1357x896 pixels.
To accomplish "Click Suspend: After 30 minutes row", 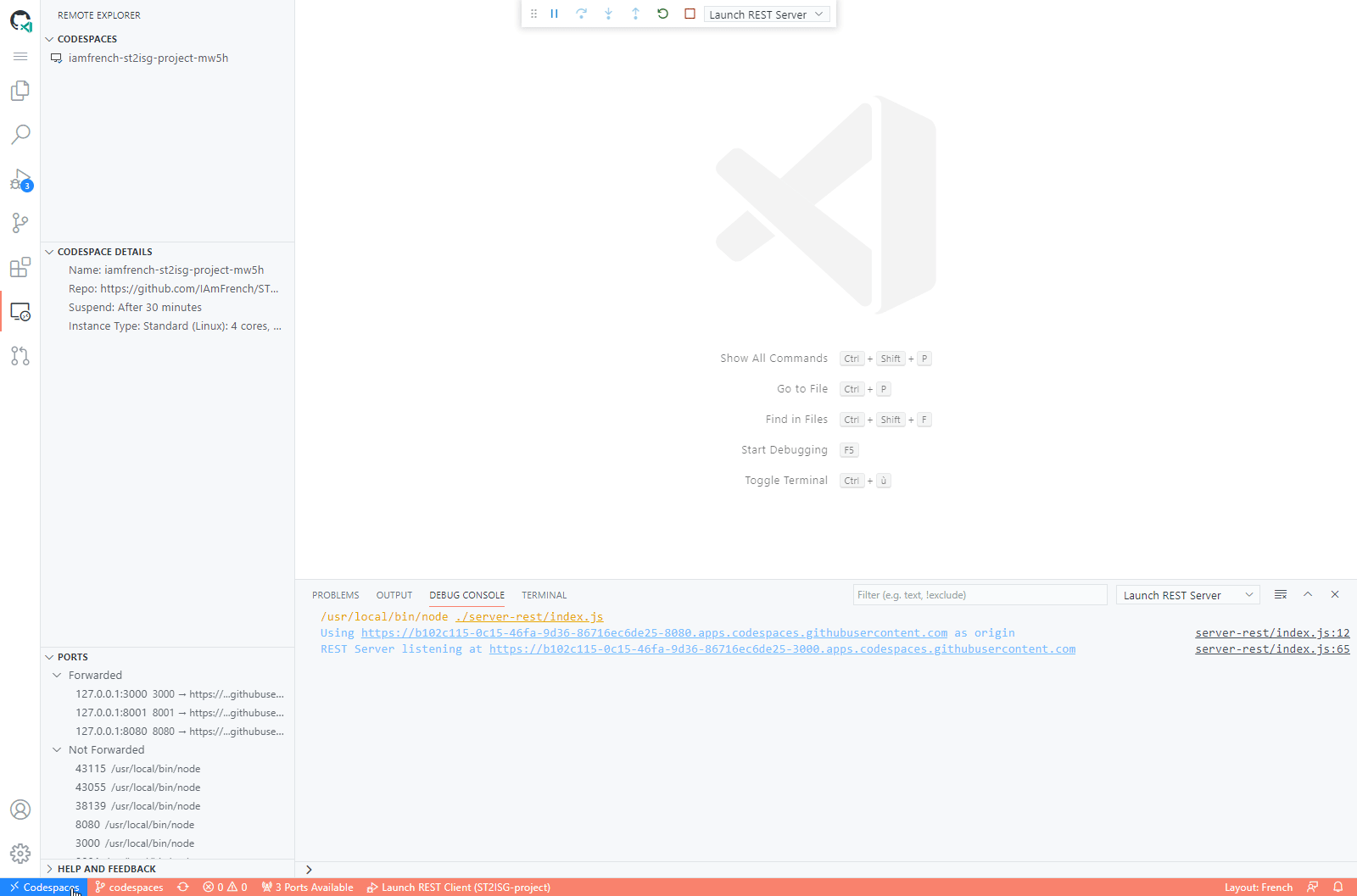I will tap(167, 308).
